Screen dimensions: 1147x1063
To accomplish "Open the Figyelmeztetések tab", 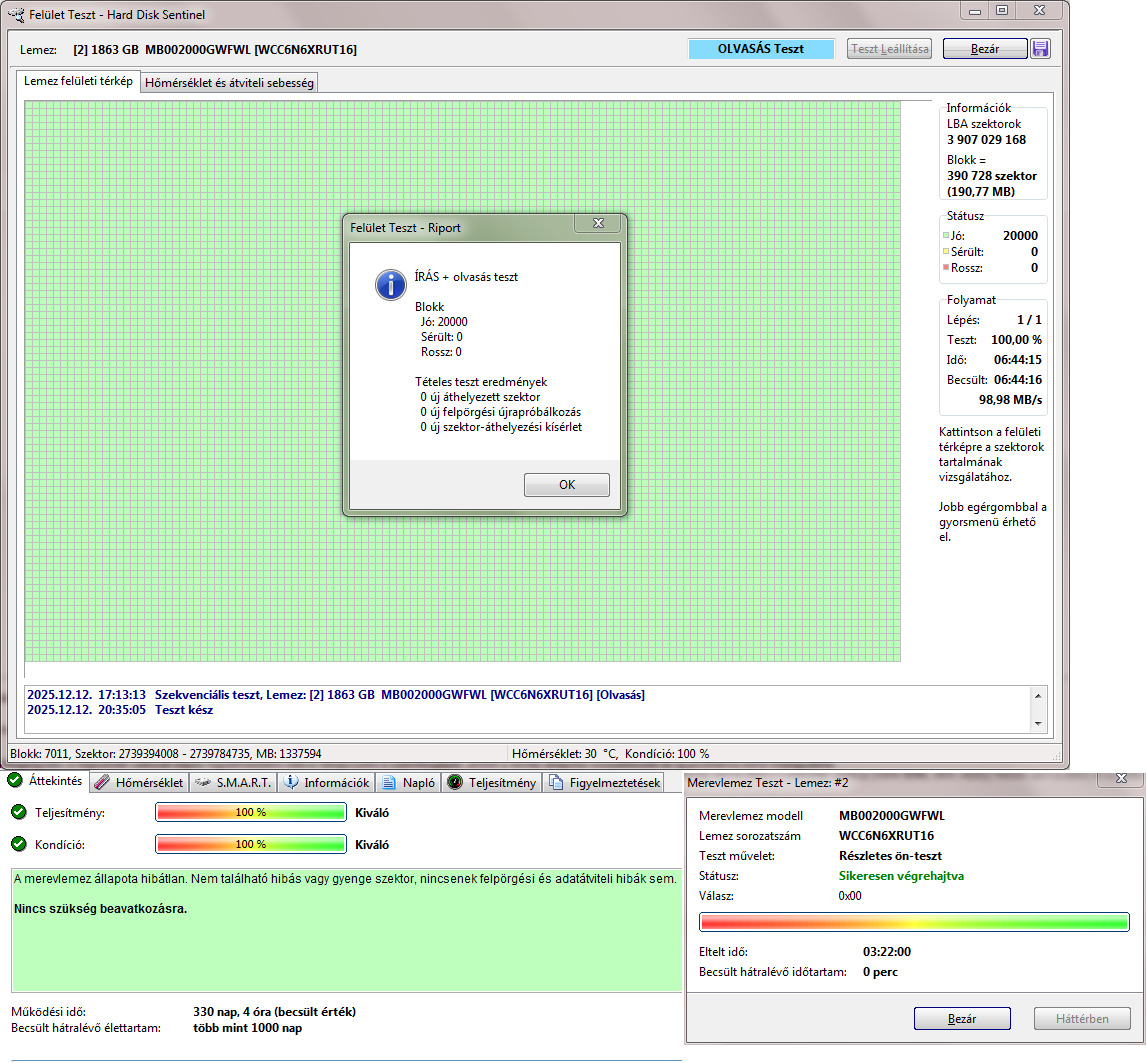I will coord(604,782).
